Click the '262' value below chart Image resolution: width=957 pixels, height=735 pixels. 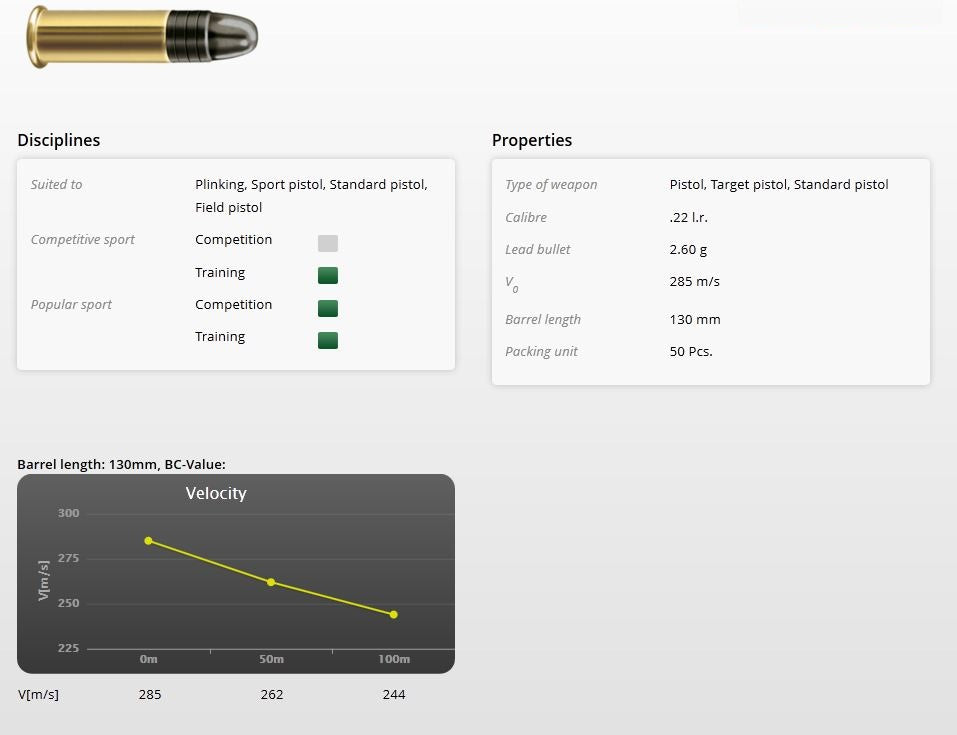272,695
